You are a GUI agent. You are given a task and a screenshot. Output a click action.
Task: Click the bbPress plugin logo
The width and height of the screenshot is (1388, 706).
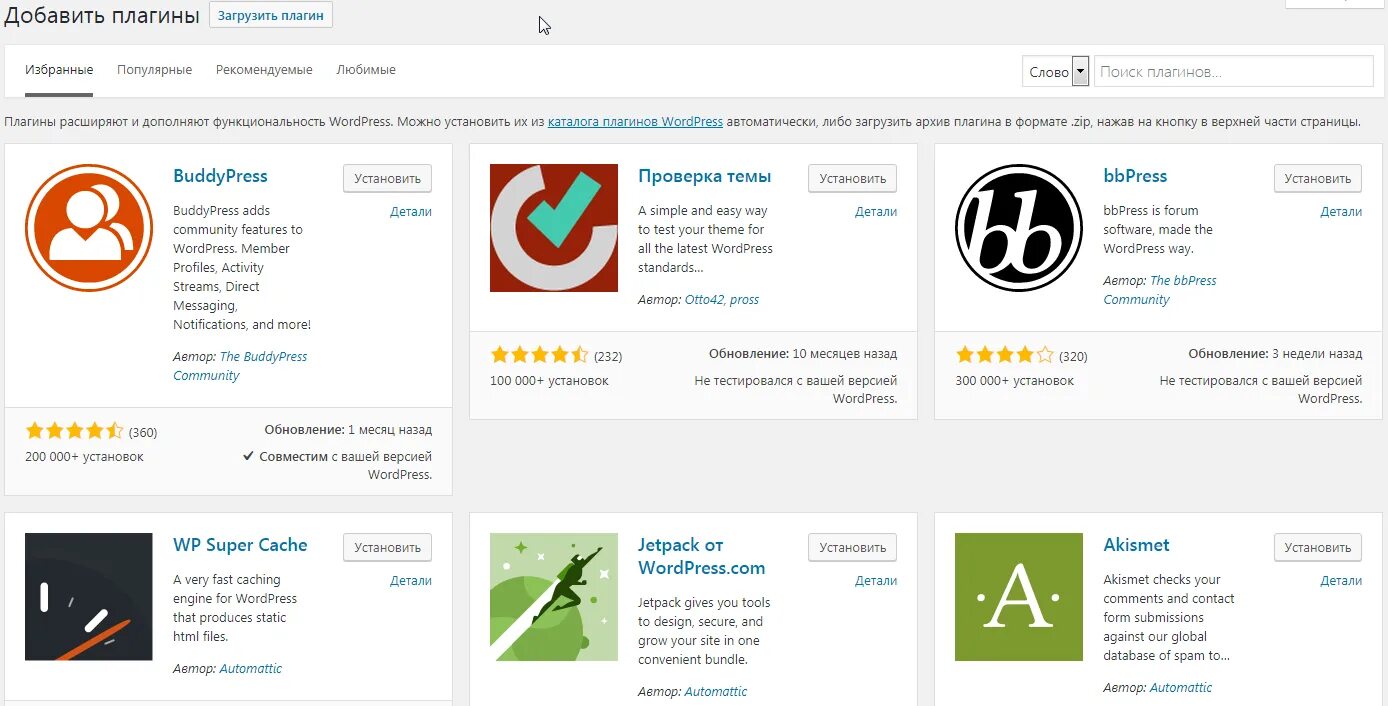[x=1019, y=228]
